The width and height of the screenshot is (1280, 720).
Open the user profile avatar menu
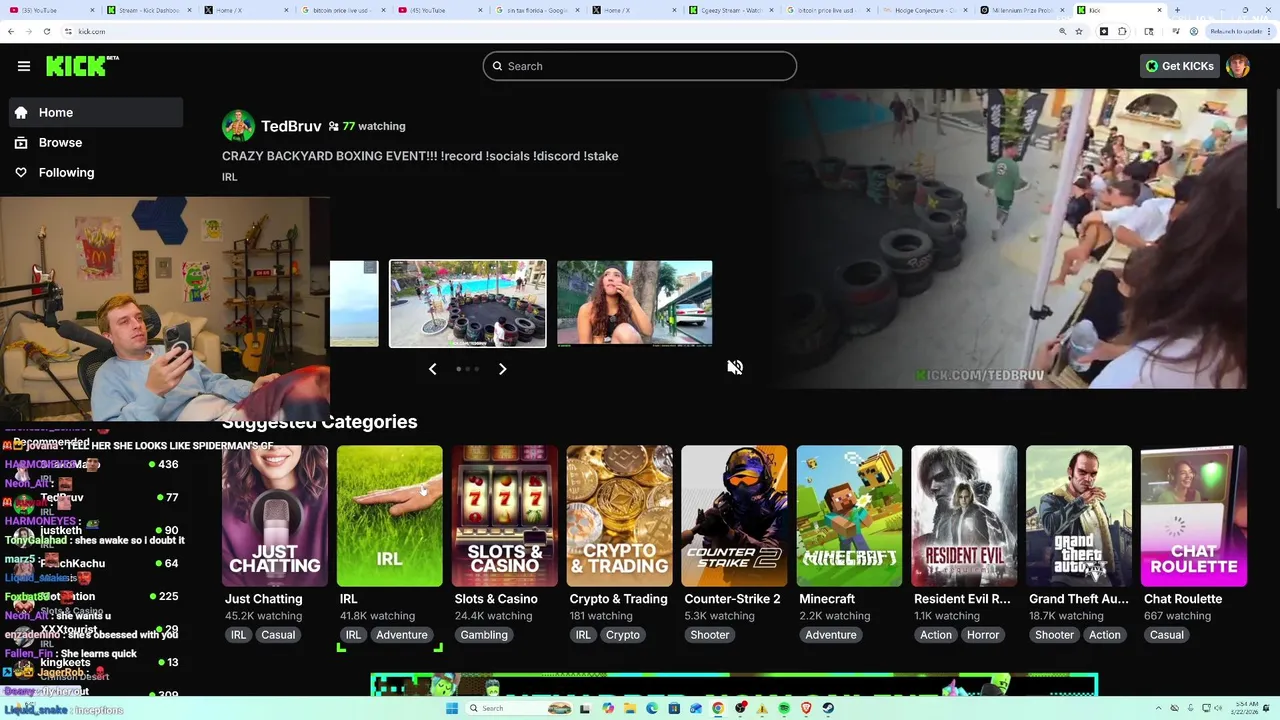click(x=1238, y=66)
